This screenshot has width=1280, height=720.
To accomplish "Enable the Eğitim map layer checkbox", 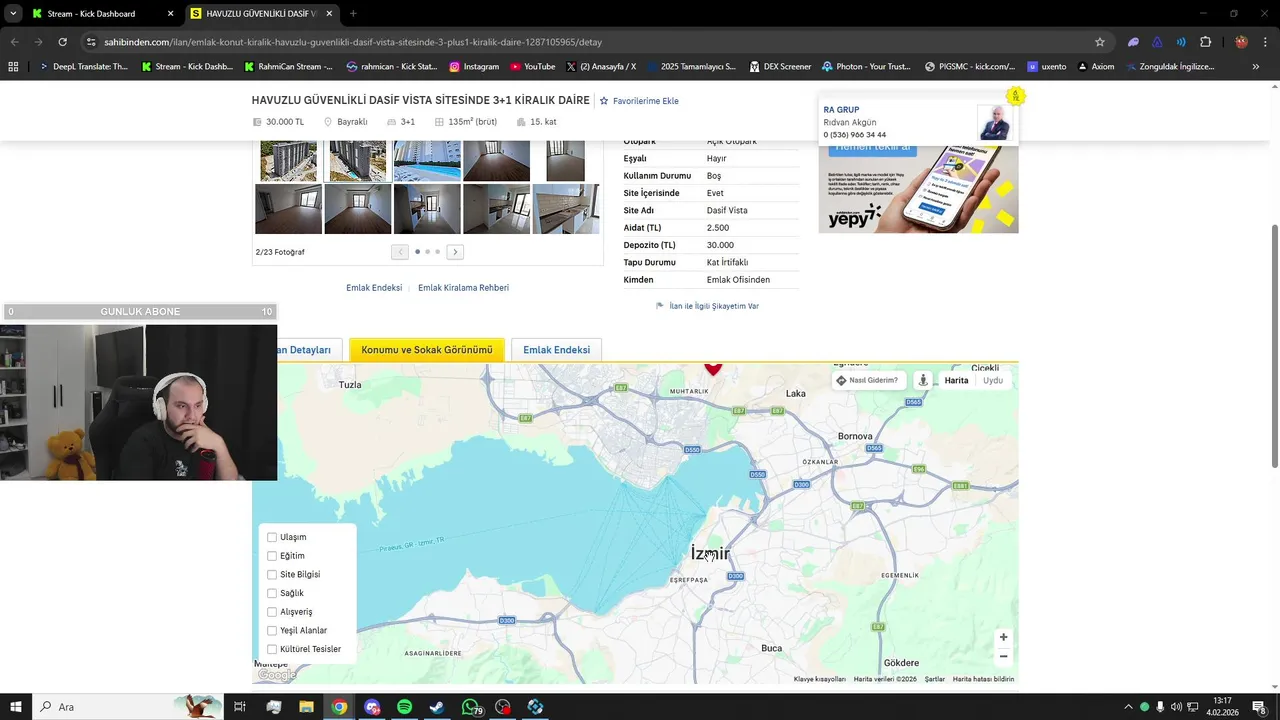I will [271, 556].
